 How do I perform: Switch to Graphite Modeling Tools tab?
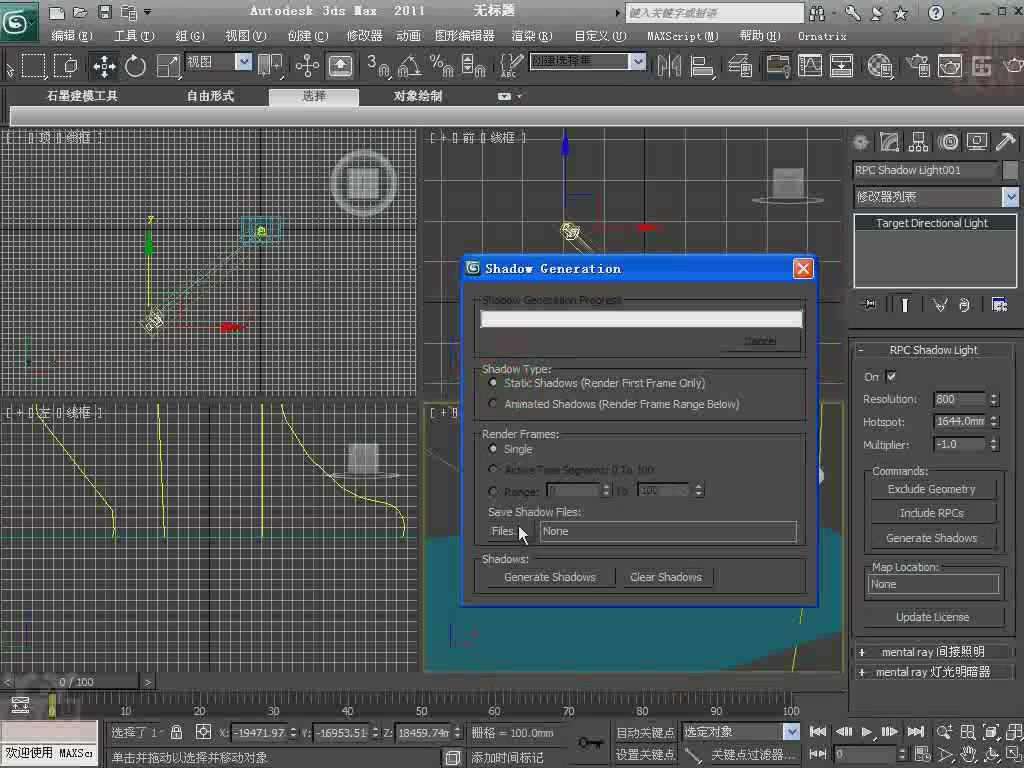(82, 96)
